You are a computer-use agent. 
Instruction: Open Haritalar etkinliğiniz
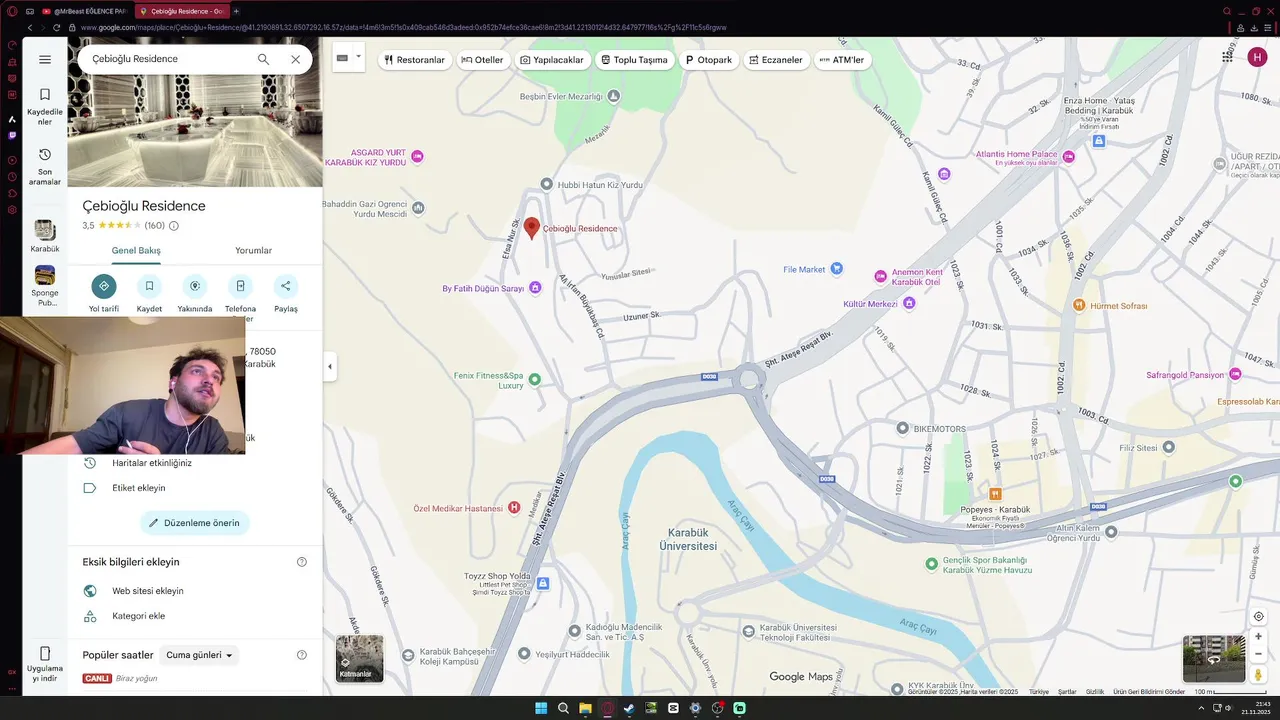point(151,463)
